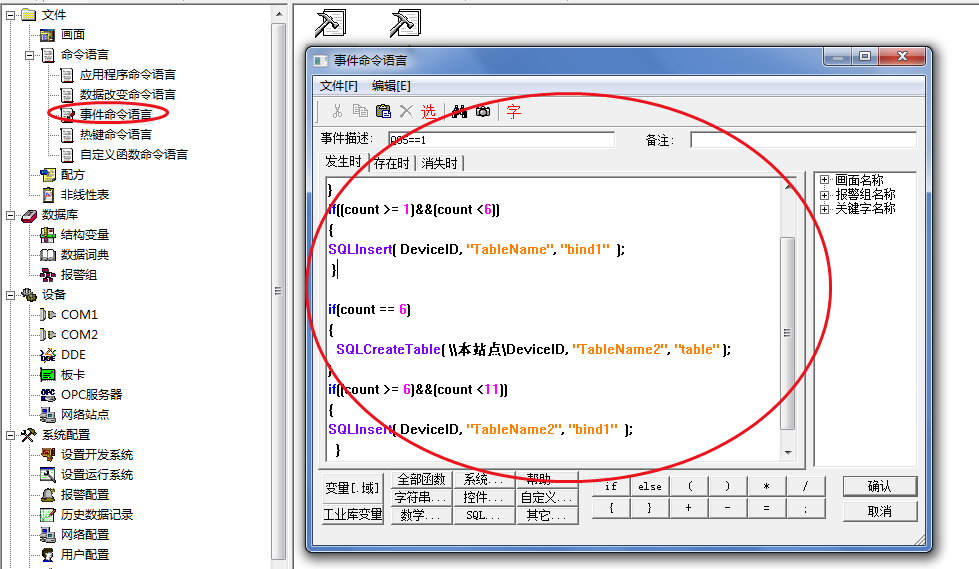Click the first hammer-on-document icon above dialog
The width and height of the screenshot is (979, 569).
coord(330,23)
